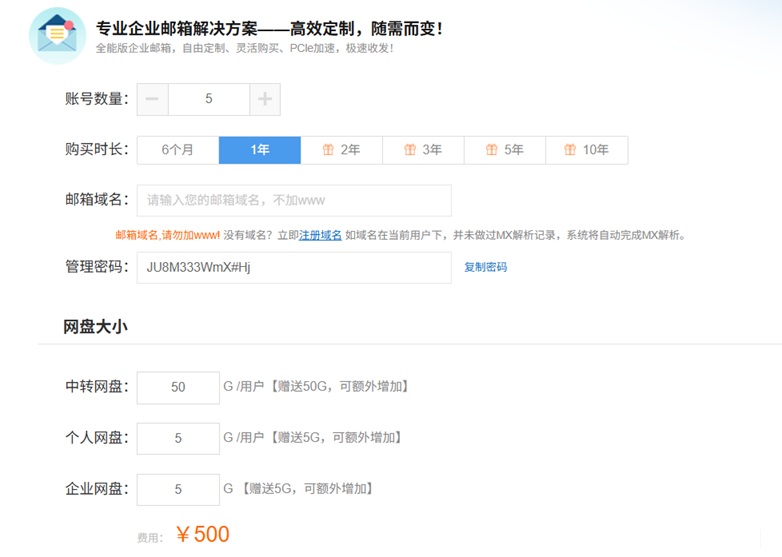Select 10年 purchase duration
Screen dimensions: 782x557
click(587, 150)
